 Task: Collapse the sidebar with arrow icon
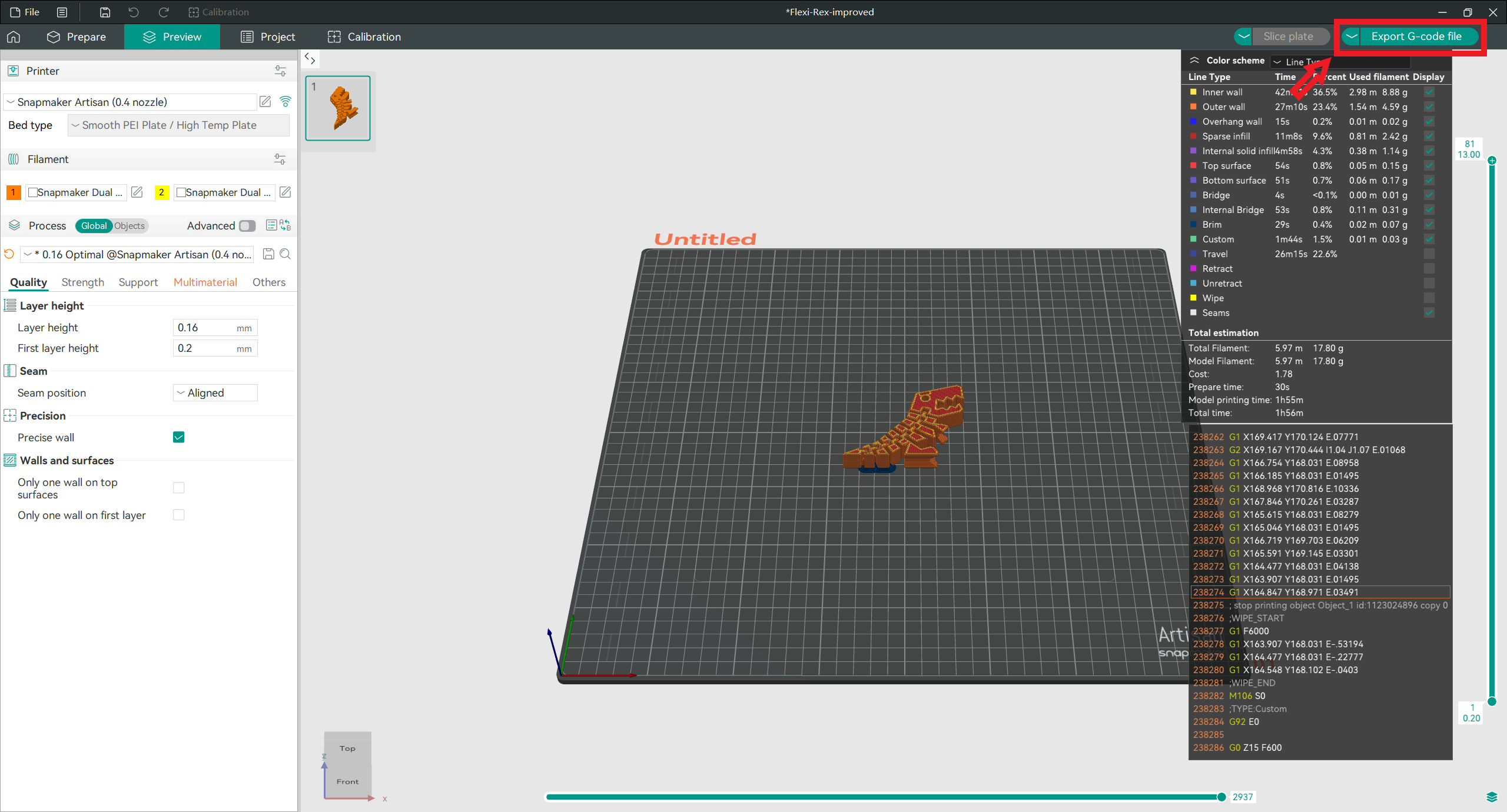point(310,58)
